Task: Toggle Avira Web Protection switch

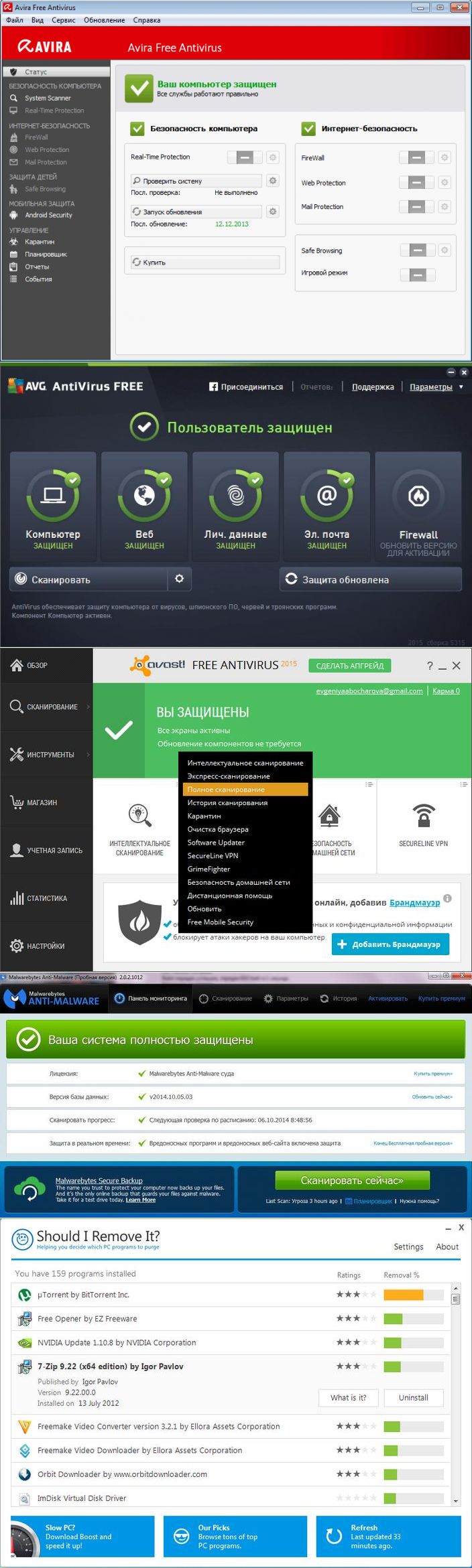Action: point(416,182)
